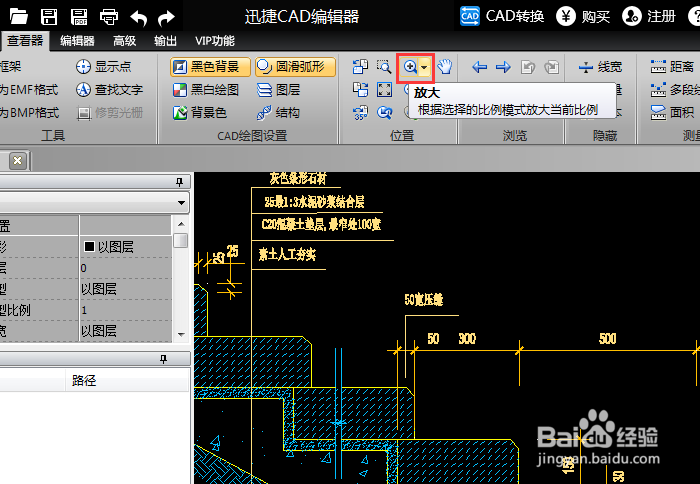Screen dimensions: 700x484
Task: Open 背景色 background color picker
Action: coord(200,113)
